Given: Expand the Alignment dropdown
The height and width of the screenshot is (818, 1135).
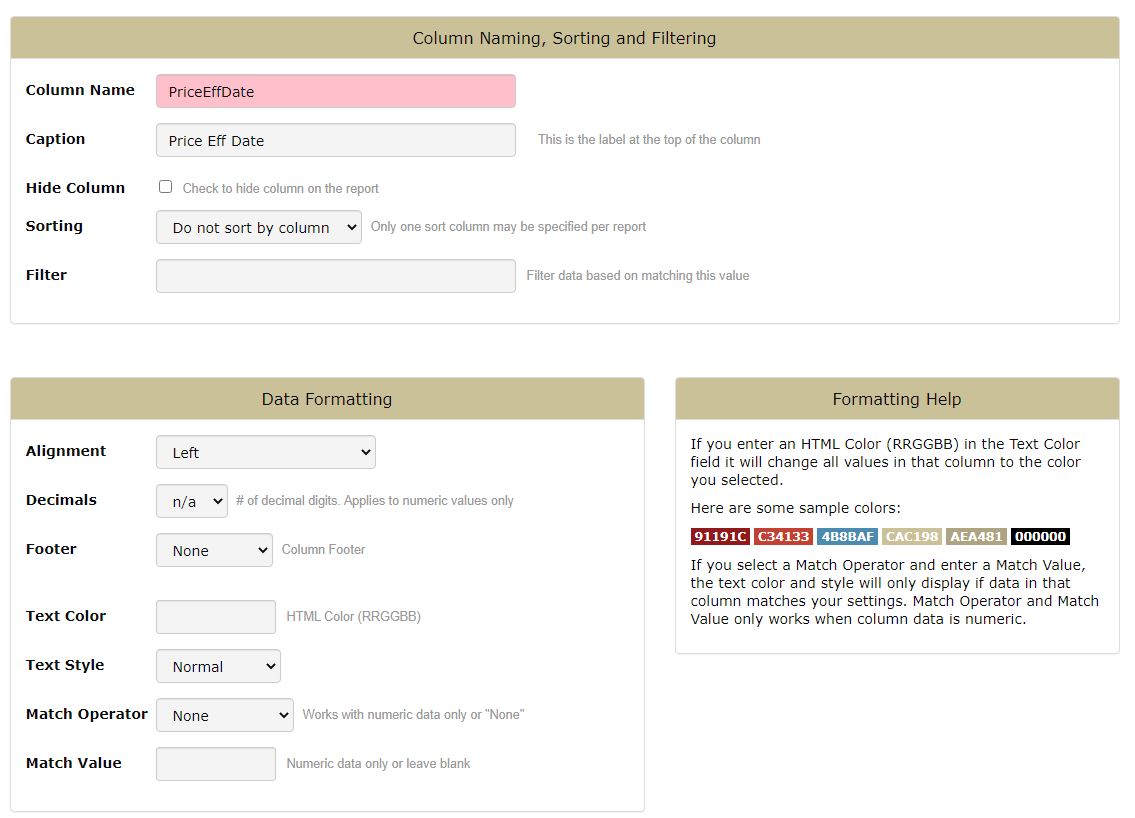Looking at the screenshot, I should (x=266, y=452).
